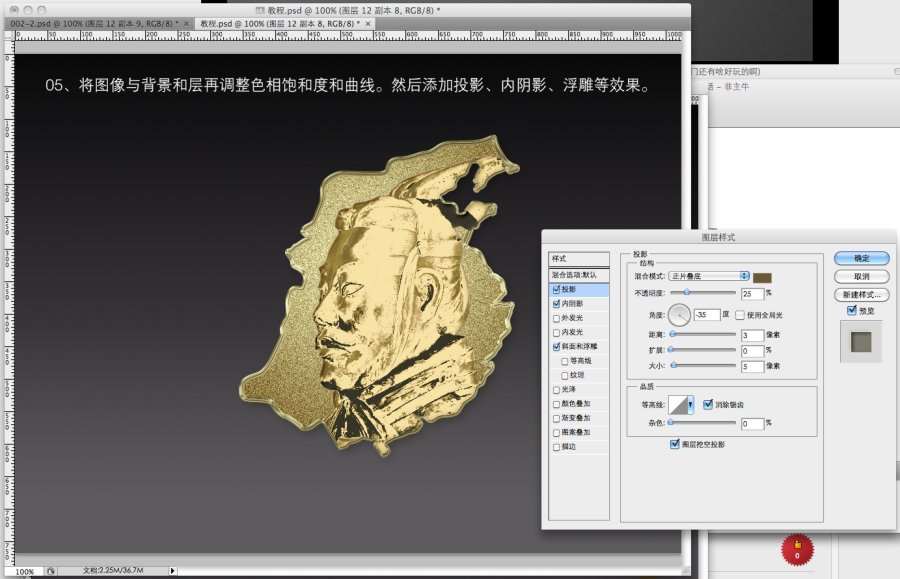
Task: Click the 新建样式 new style button
Action: pos(861,295)
